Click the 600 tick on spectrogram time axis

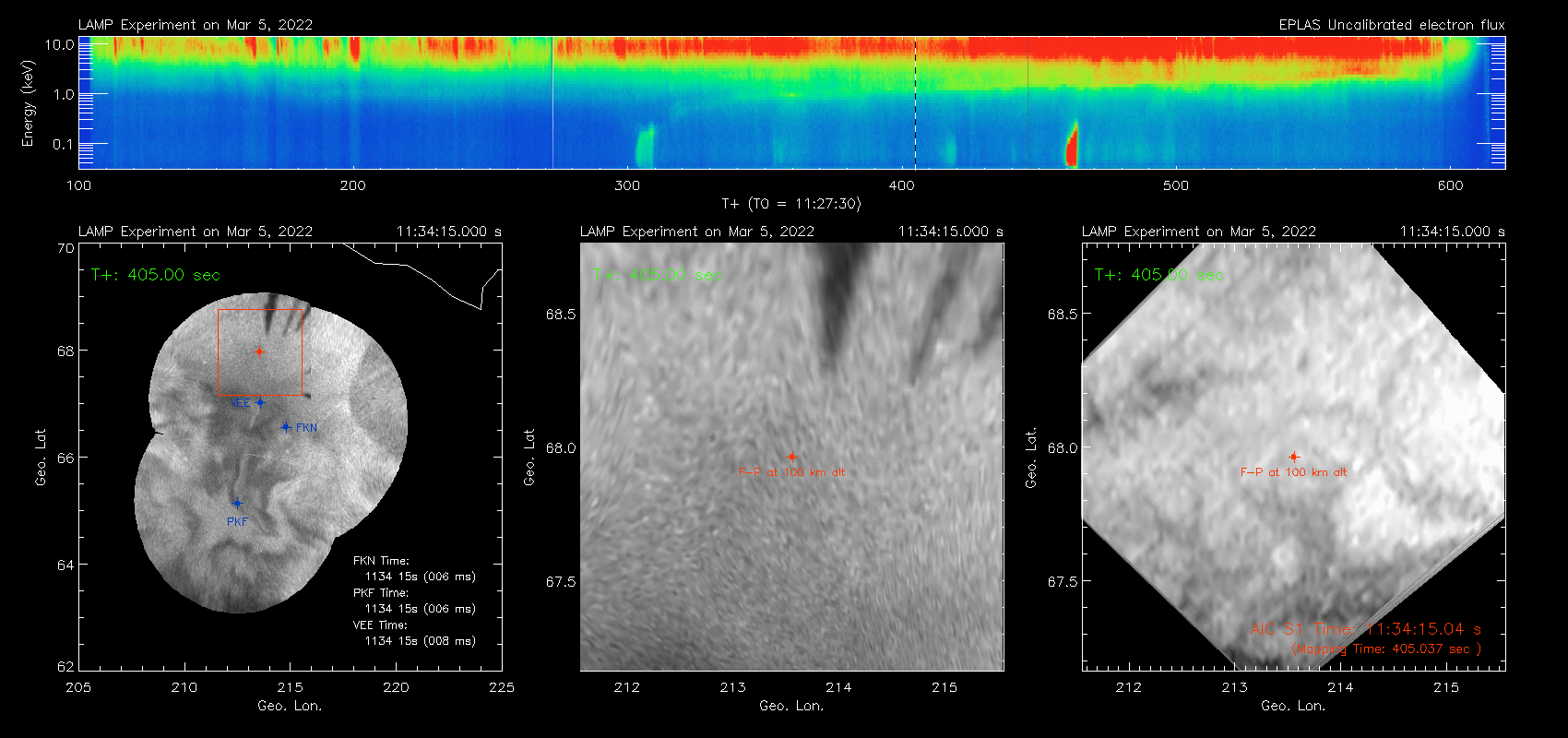tap(1450, 185)
